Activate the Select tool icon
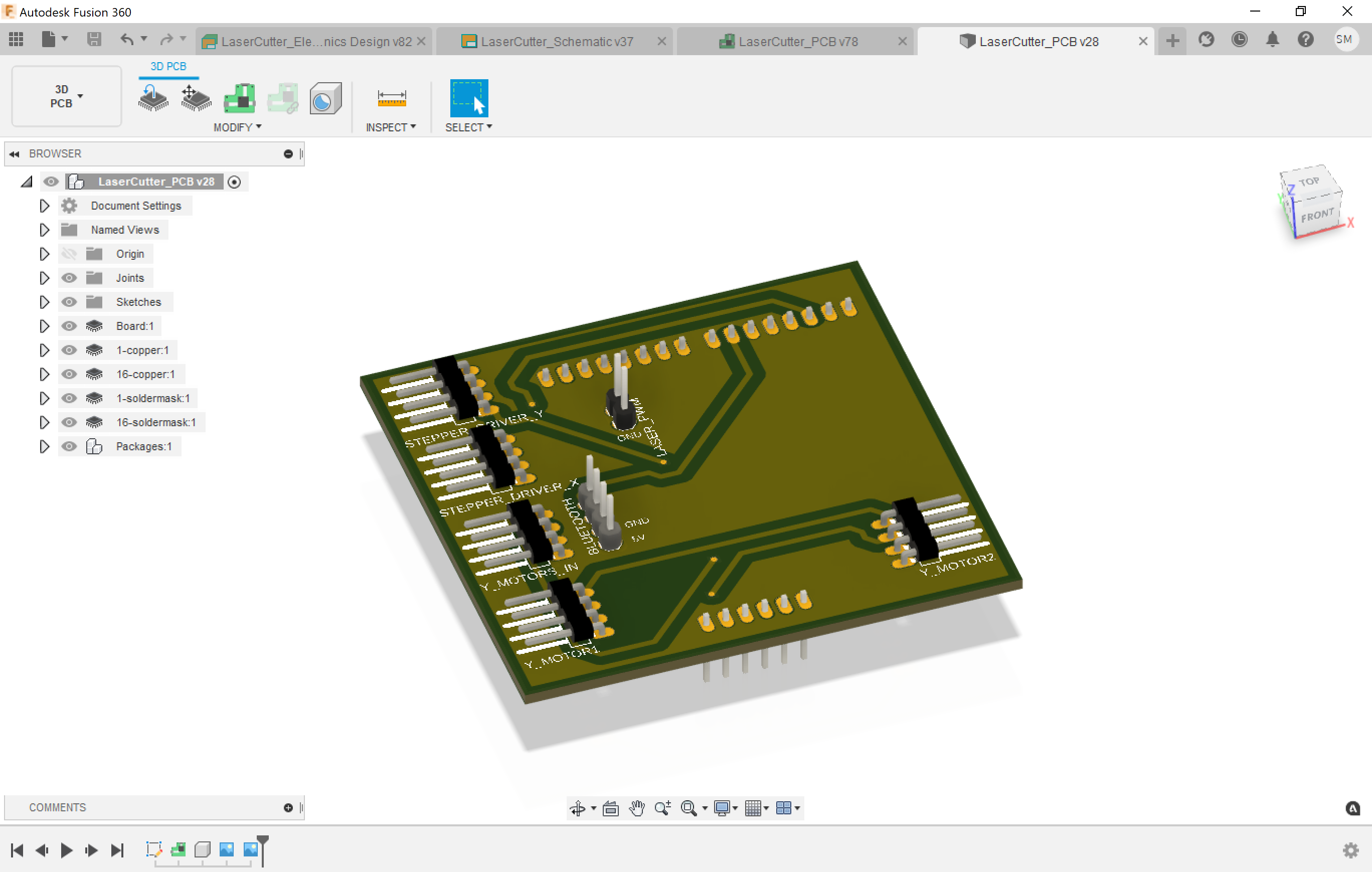The width and height of the screenshot is (1372, 872). [468, 98]
